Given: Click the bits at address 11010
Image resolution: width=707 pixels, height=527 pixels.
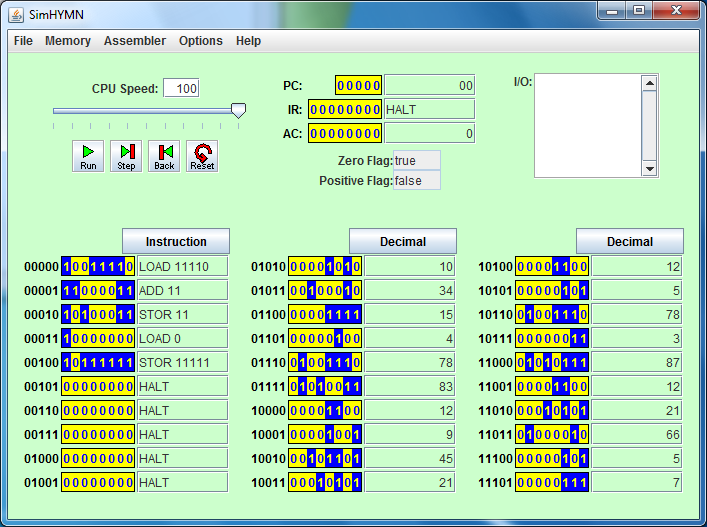Looking at the screenshot, I should point(552,410).
